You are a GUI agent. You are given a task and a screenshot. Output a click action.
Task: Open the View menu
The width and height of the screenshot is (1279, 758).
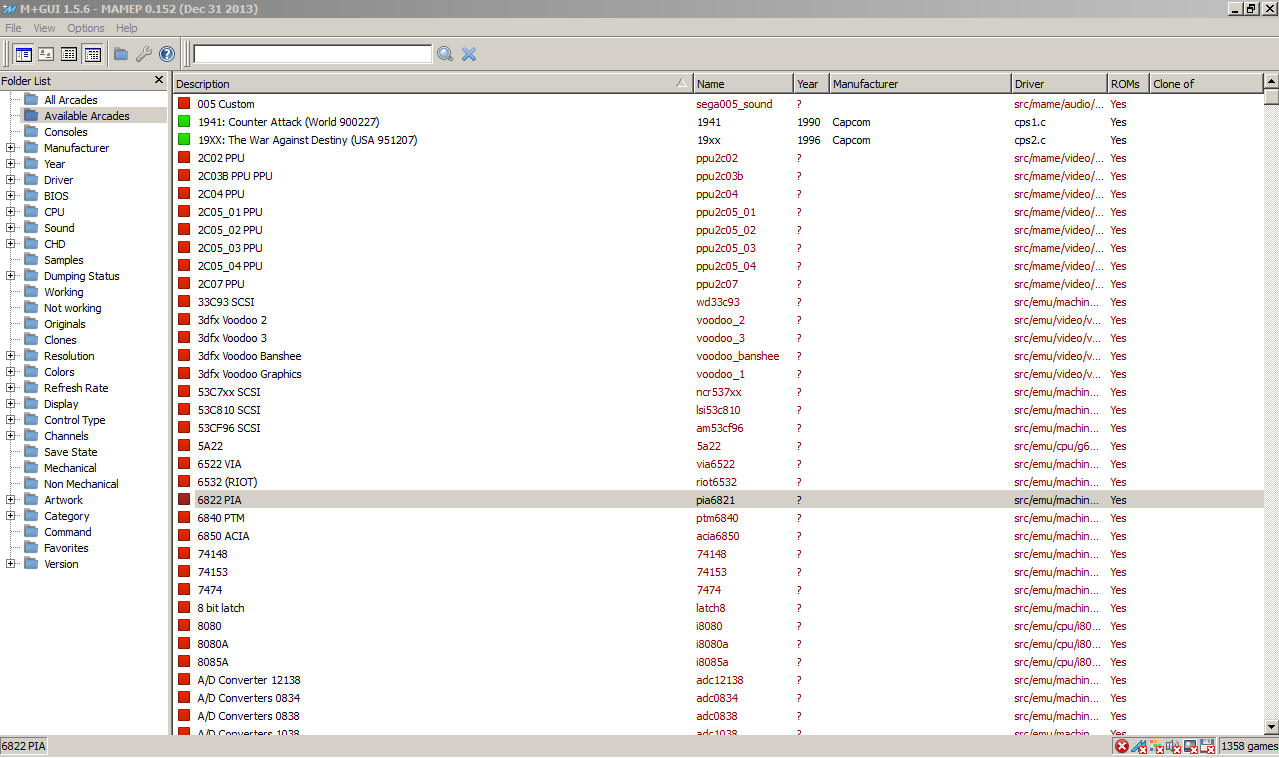44,28
